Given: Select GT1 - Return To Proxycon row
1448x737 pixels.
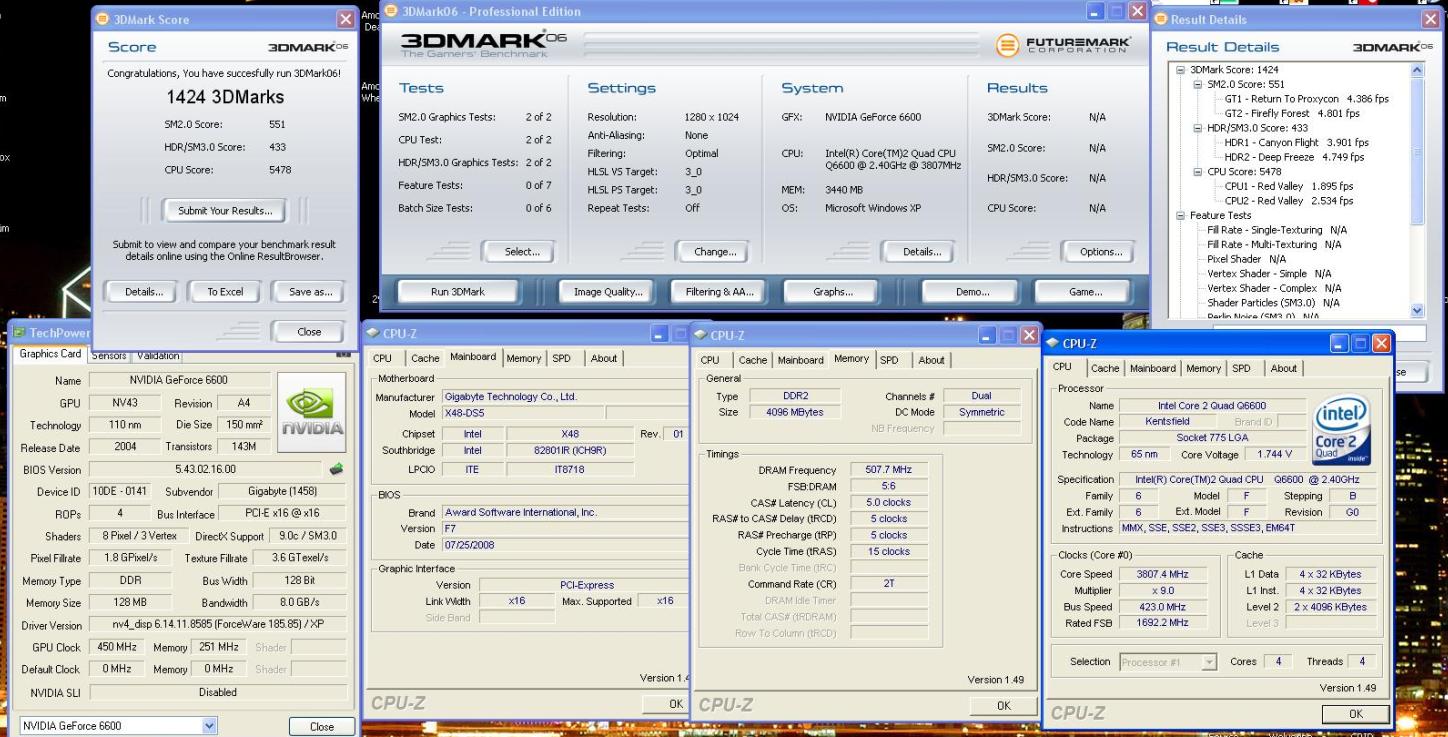Looking at the screenshot, I should [1306, 99].
